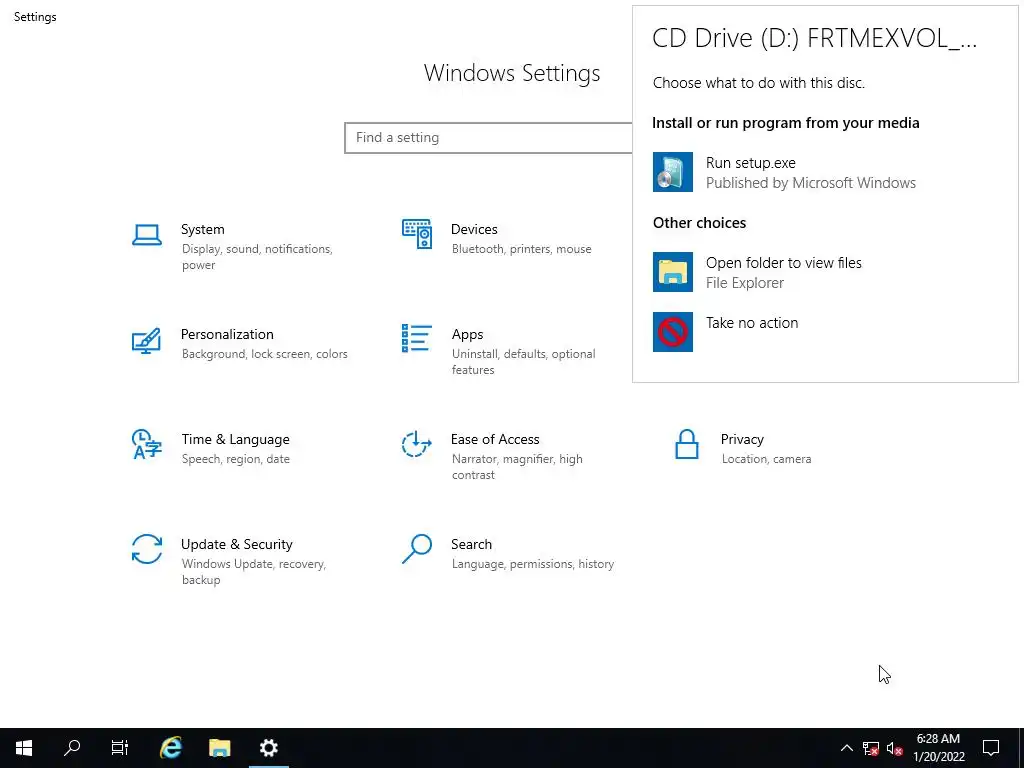Open Ease of Access title link
This screenshot has width=1024, height=768.
coord(495,440)
